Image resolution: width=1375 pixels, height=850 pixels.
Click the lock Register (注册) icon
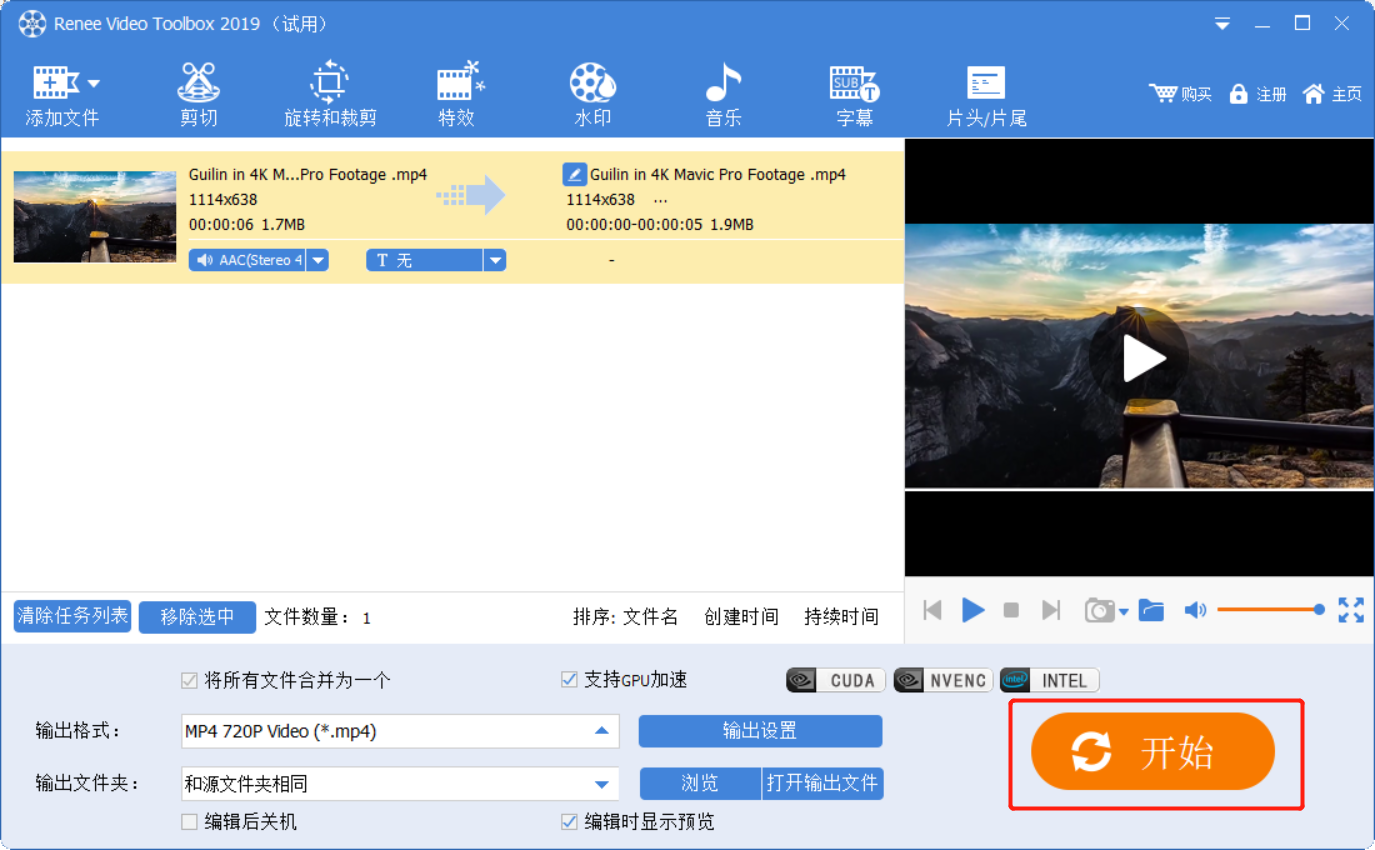tap(1257, 94)
